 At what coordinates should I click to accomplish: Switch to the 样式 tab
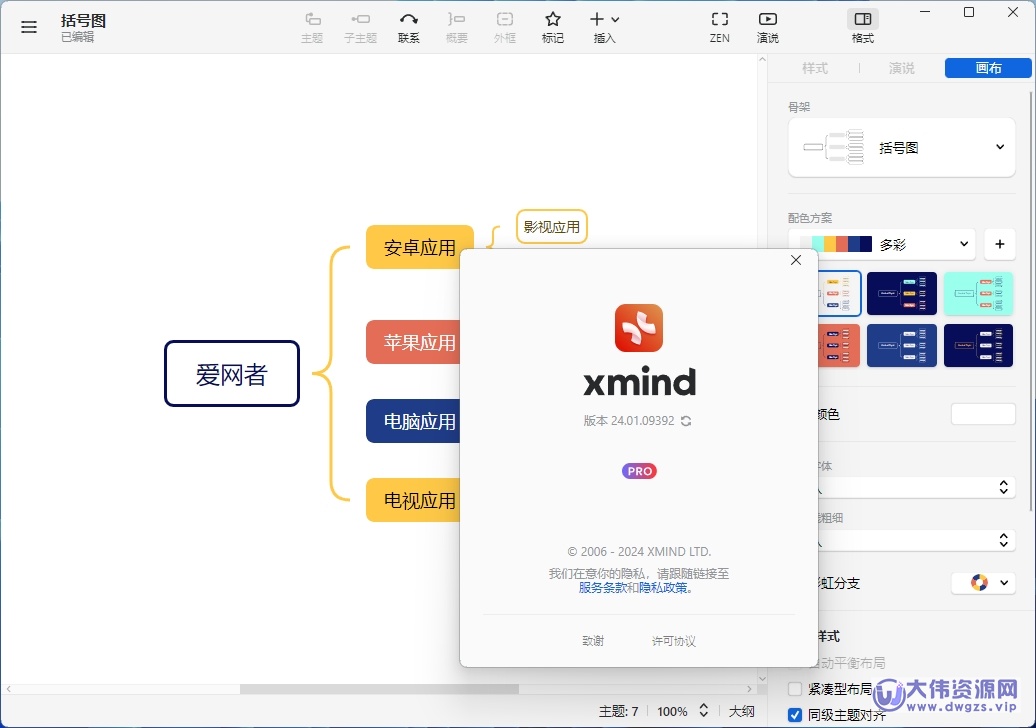coord(814,68)
